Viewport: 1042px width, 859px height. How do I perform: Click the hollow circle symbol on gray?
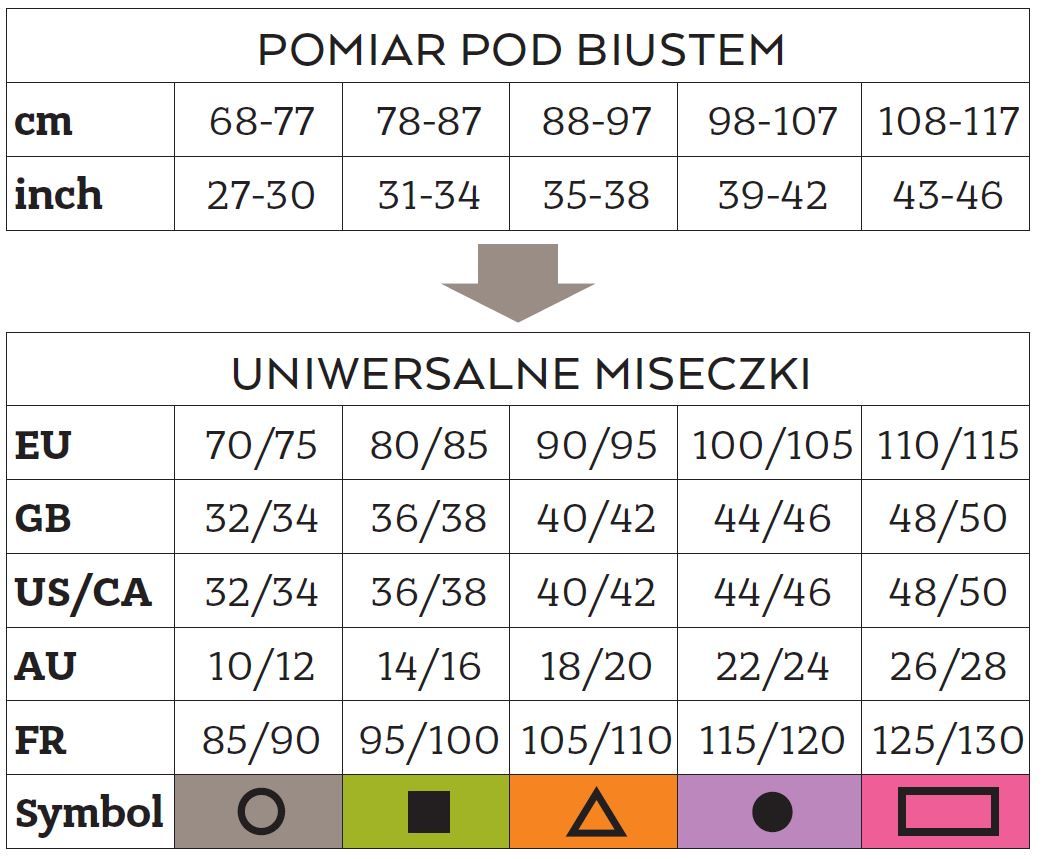261,811
